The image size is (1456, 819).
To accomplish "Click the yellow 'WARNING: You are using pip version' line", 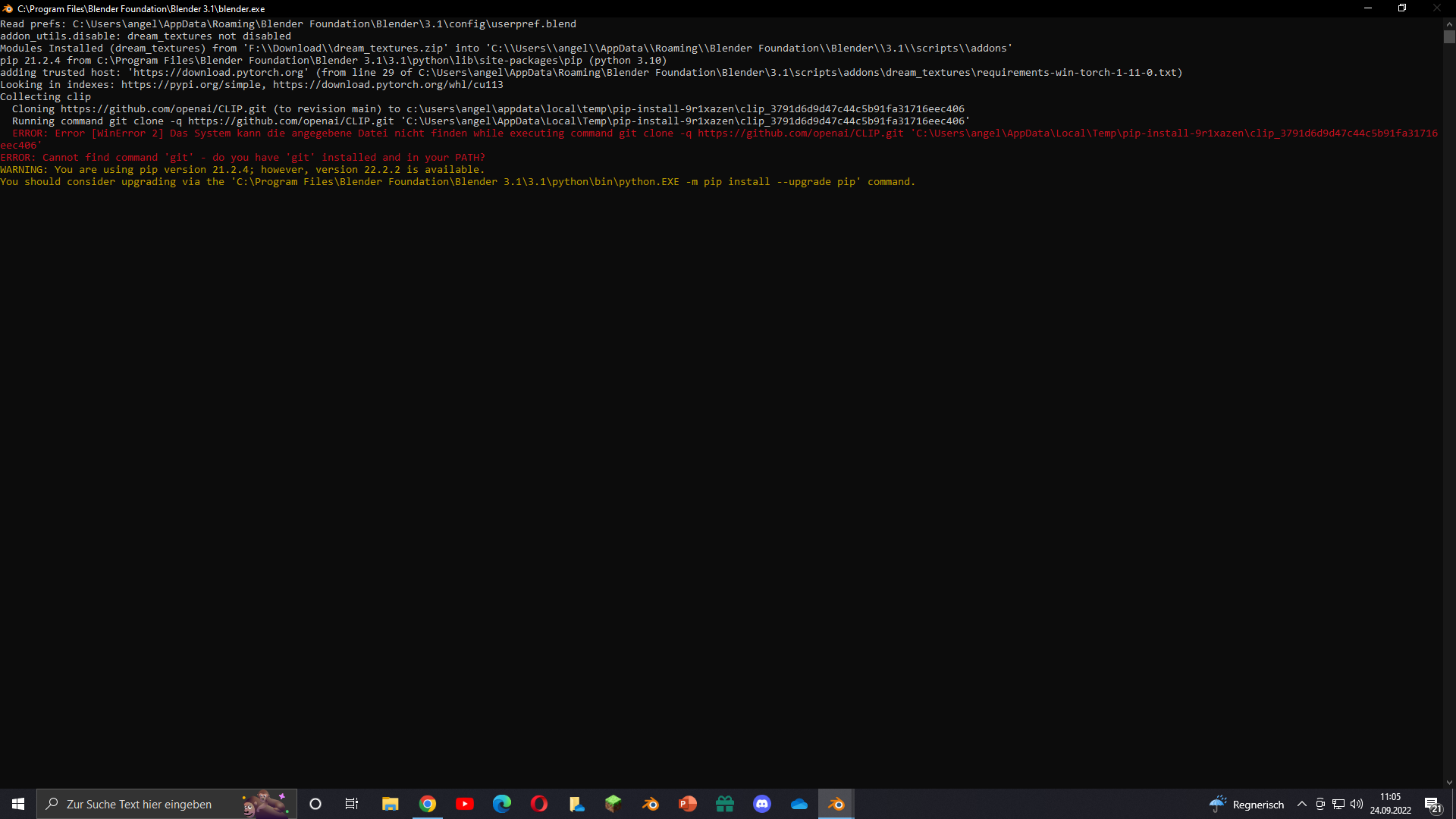I will (x=243, y=170).
